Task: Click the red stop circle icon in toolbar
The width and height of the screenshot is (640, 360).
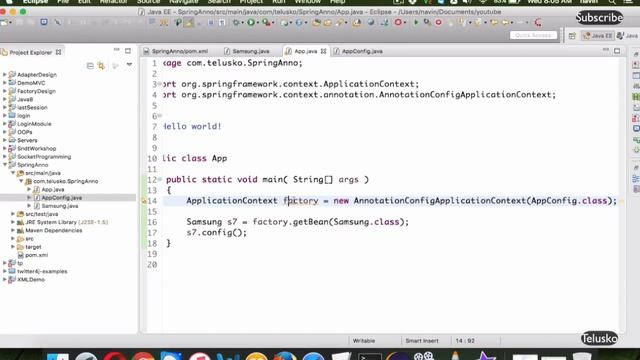Action: [x=438, y=22]
